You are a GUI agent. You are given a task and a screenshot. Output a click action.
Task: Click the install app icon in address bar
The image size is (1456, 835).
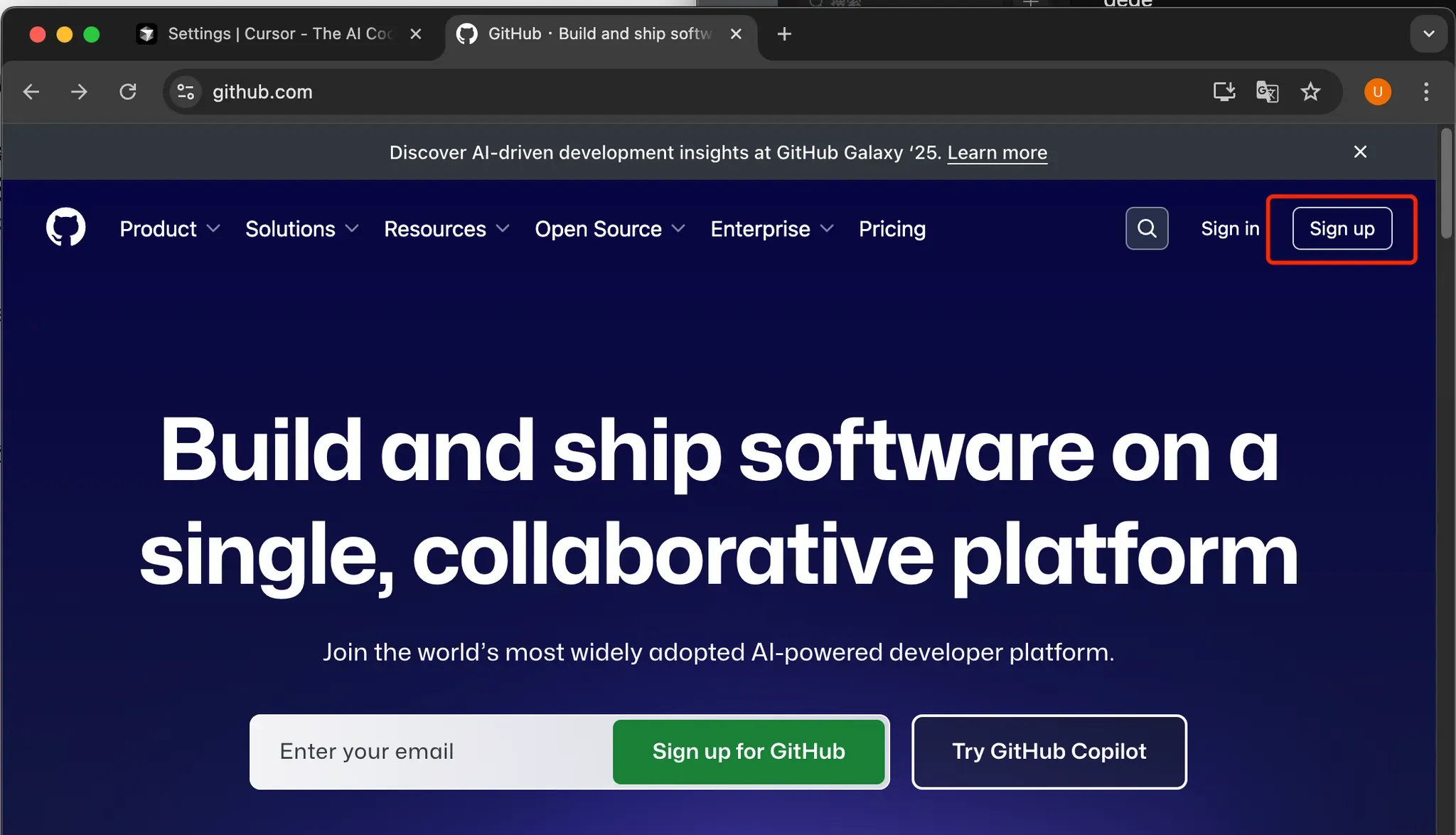point(1224,92)
